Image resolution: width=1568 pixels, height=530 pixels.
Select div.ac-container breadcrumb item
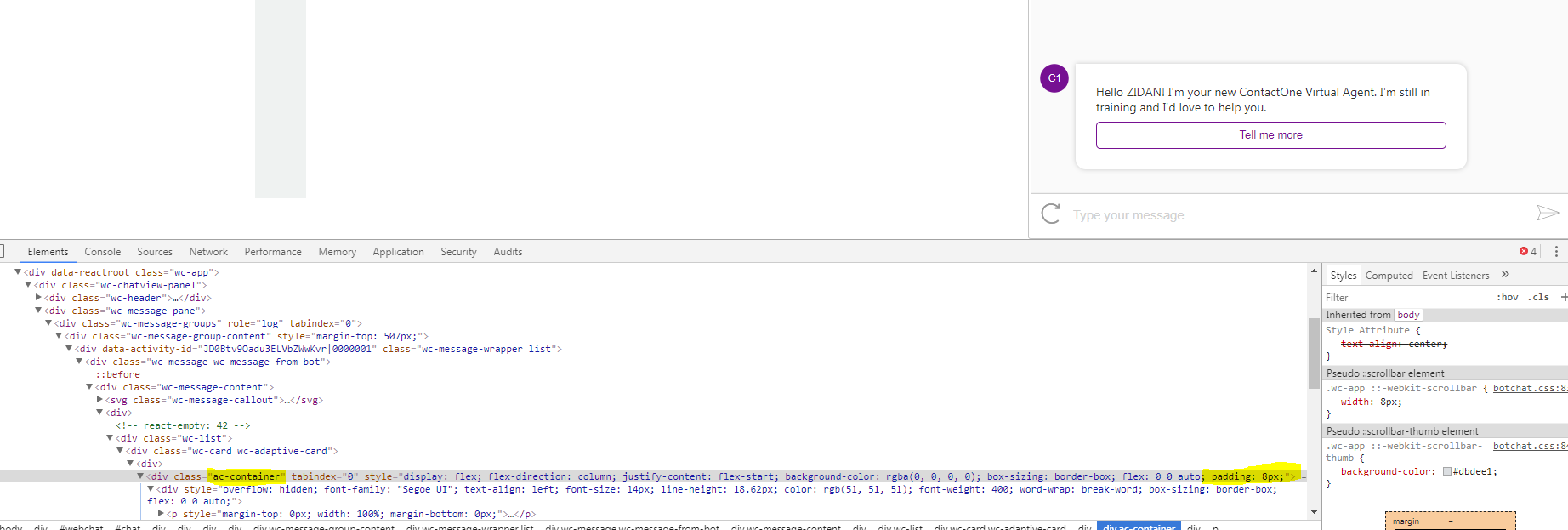1139,527
